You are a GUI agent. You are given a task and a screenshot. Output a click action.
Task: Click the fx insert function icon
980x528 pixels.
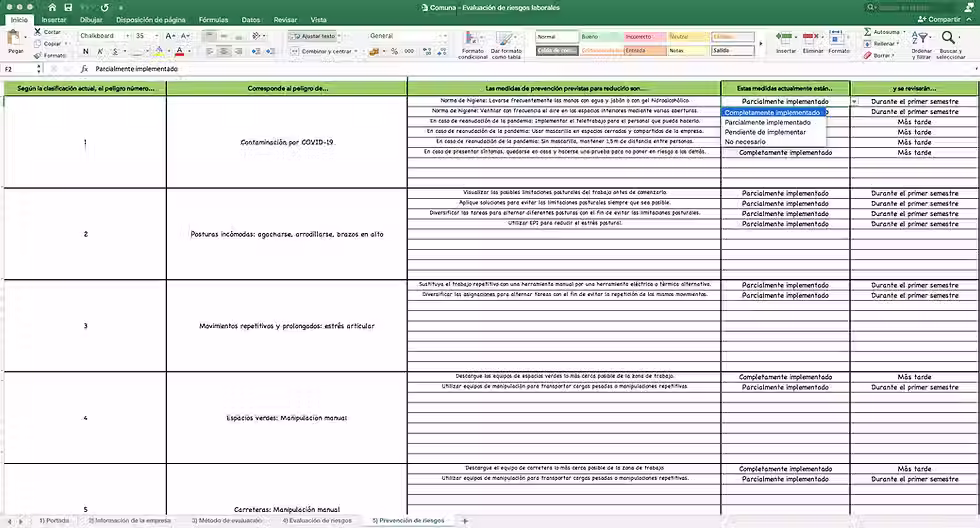(x=84, y=69)
